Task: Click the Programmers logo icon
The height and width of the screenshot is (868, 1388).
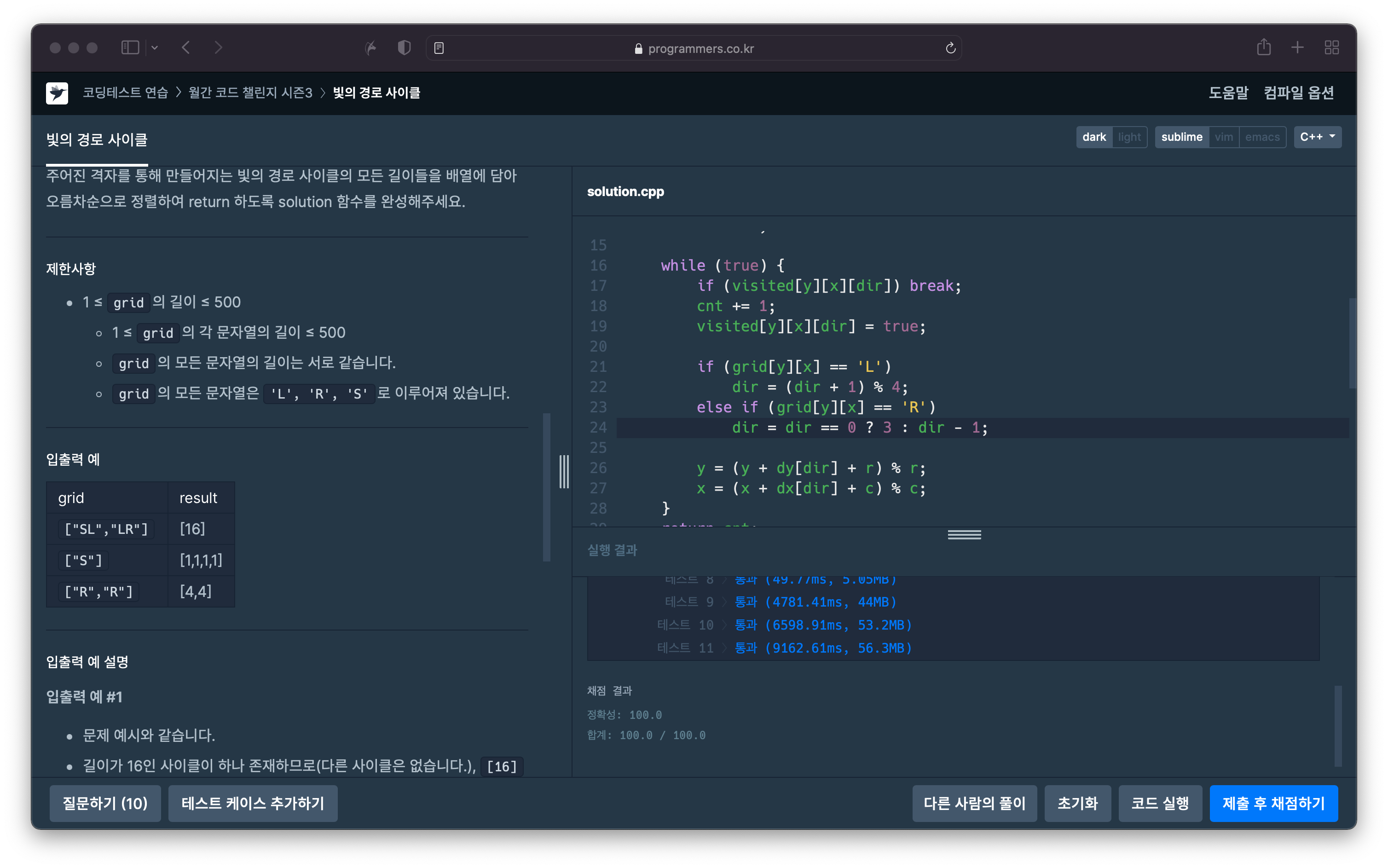Action: pyautogui.click(x=57, y=93)
